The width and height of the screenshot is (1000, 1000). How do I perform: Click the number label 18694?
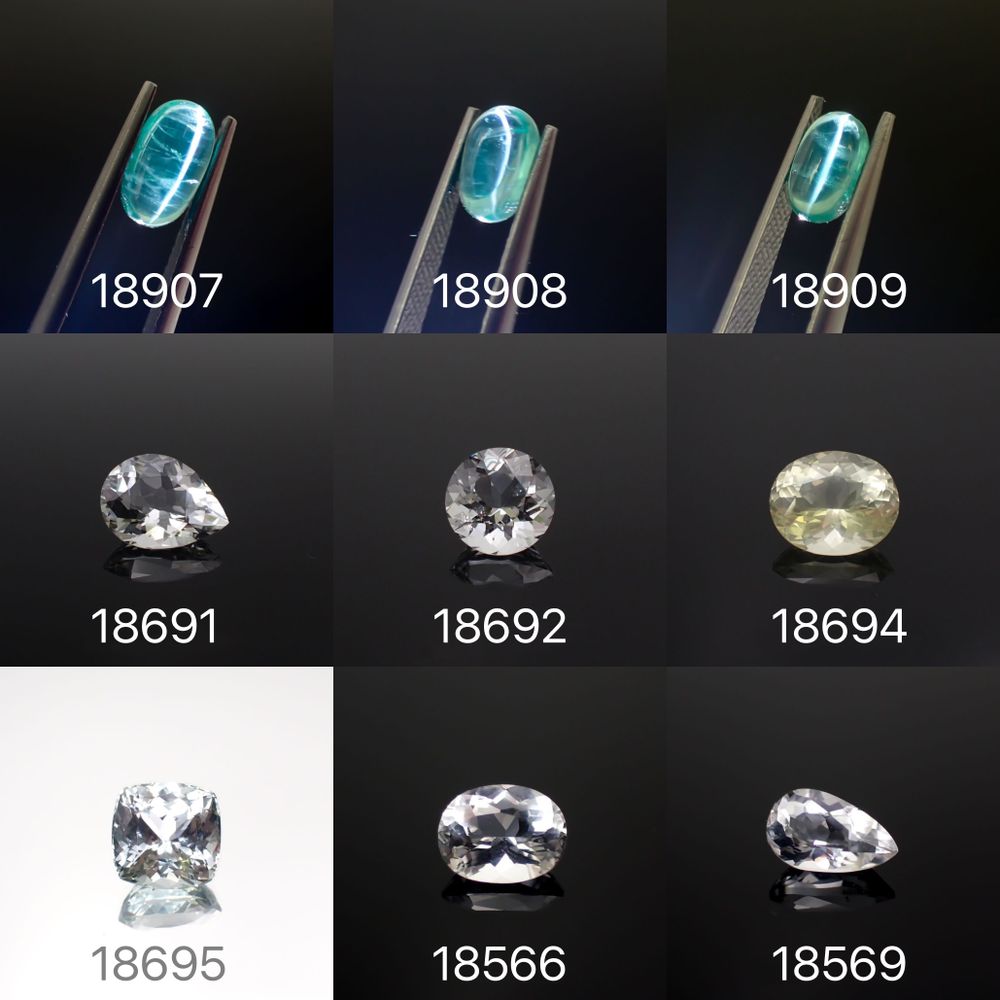[839, 626]
